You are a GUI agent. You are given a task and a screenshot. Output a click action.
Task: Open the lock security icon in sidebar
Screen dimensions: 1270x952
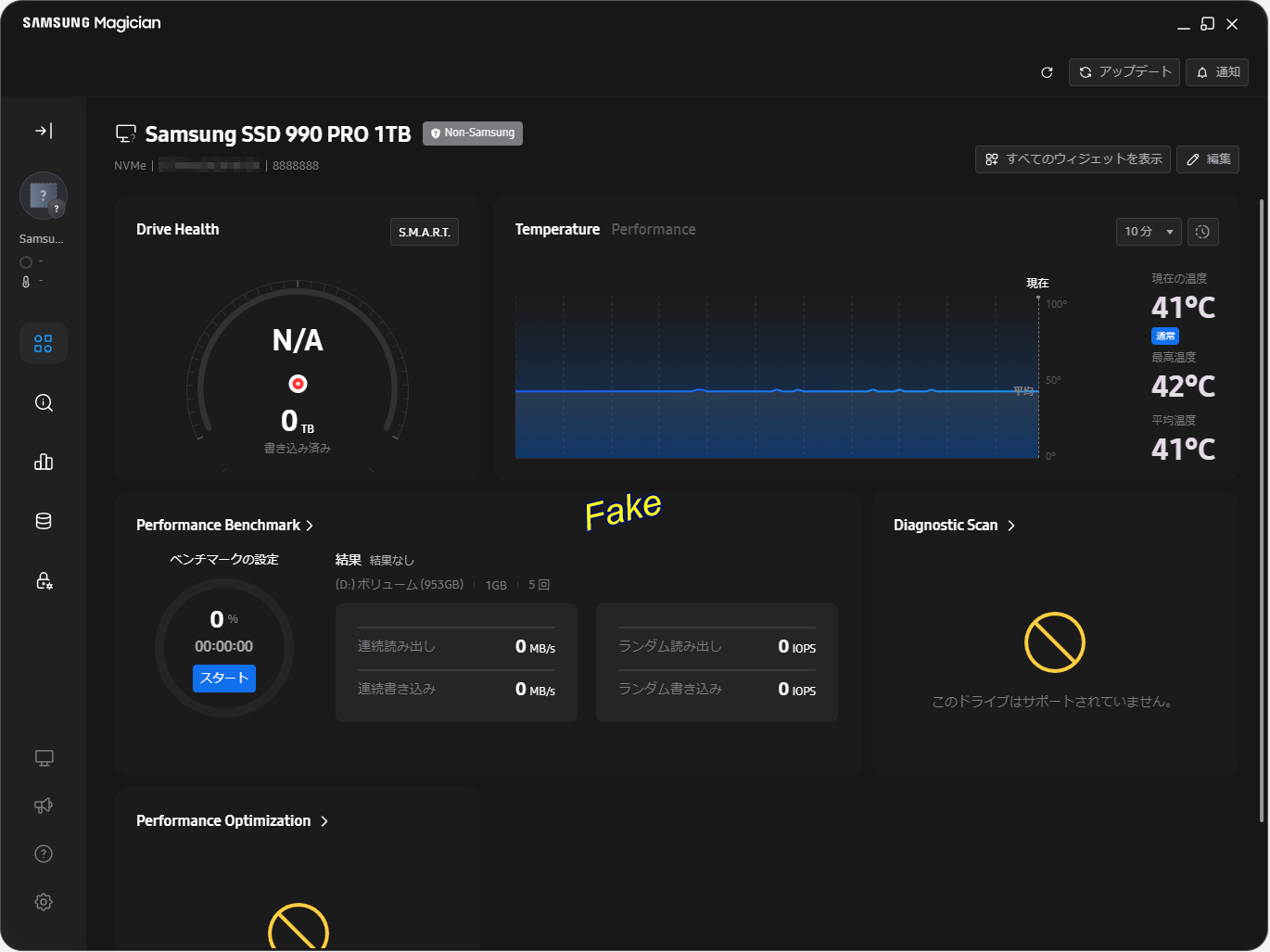click(x=44, y=580)
